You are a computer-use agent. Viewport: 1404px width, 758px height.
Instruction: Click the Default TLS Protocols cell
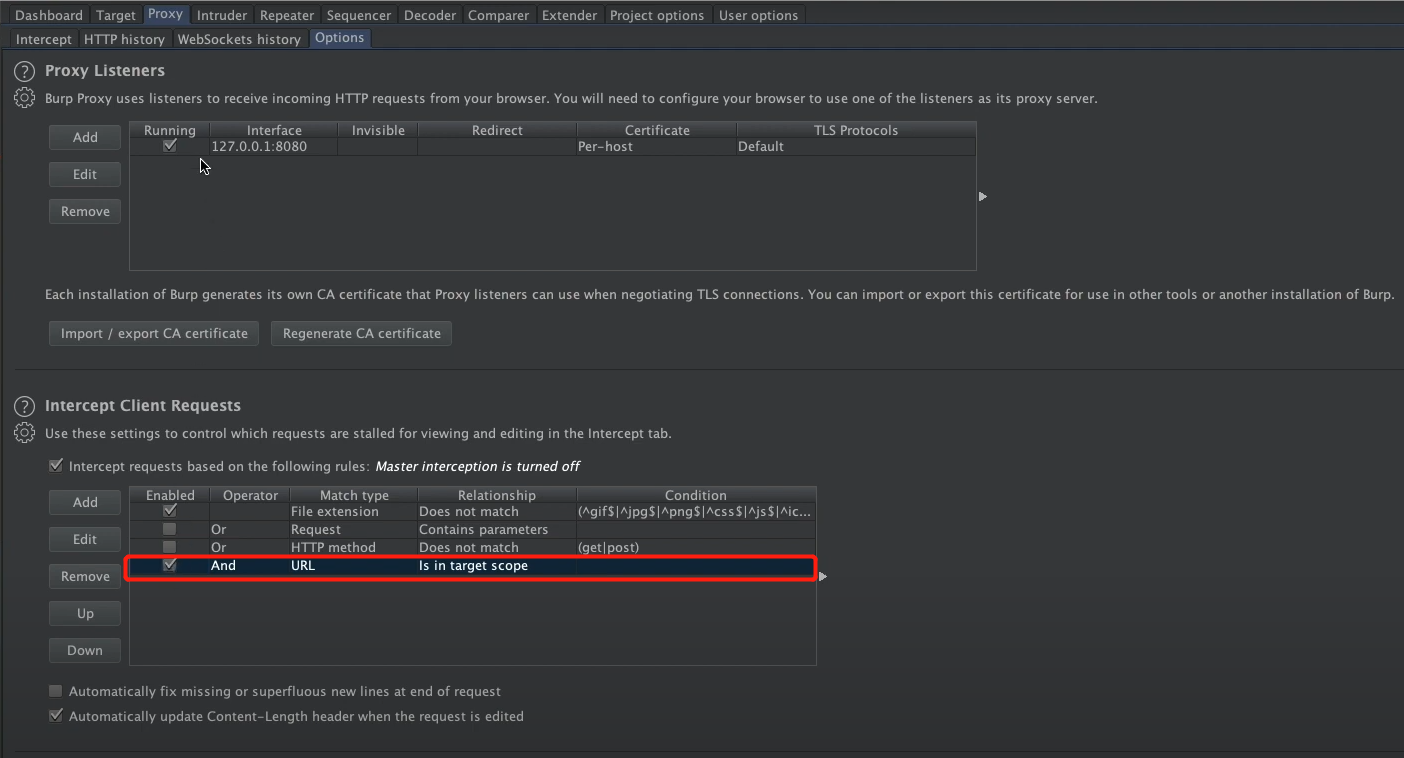coord(855,146)
